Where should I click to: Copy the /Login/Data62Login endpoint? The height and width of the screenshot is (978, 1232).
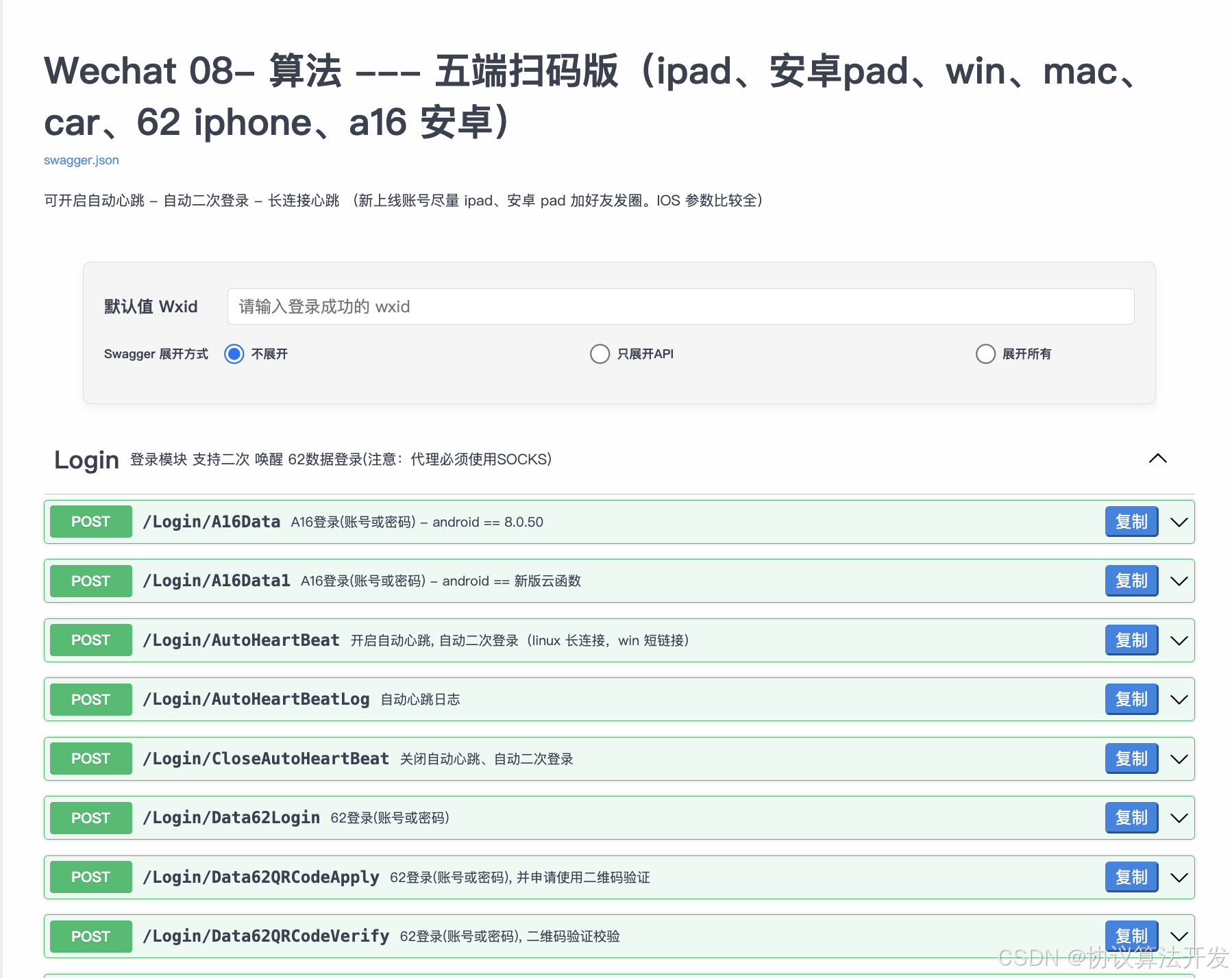coord(1131,818)
